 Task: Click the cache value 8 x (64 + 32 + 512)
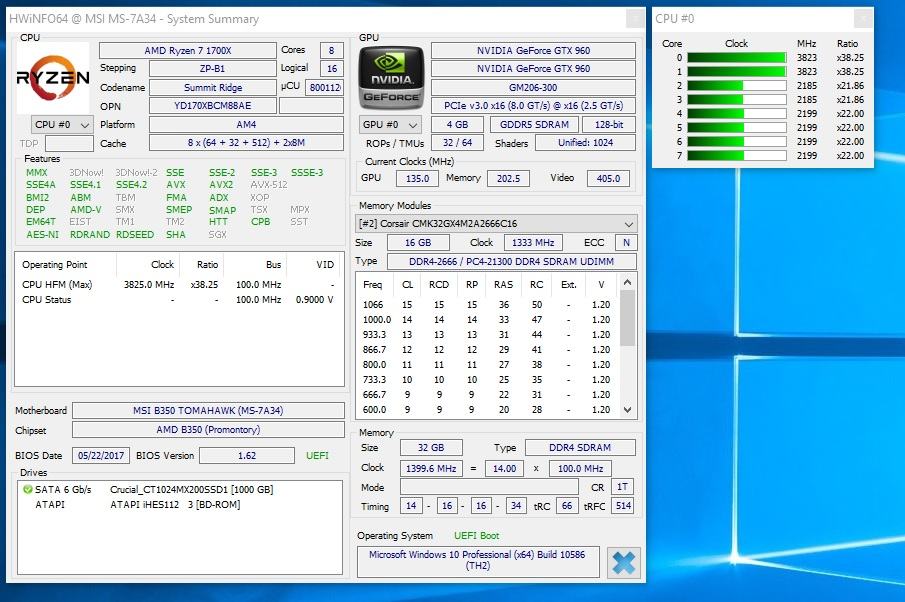click(x=246, y=143)
